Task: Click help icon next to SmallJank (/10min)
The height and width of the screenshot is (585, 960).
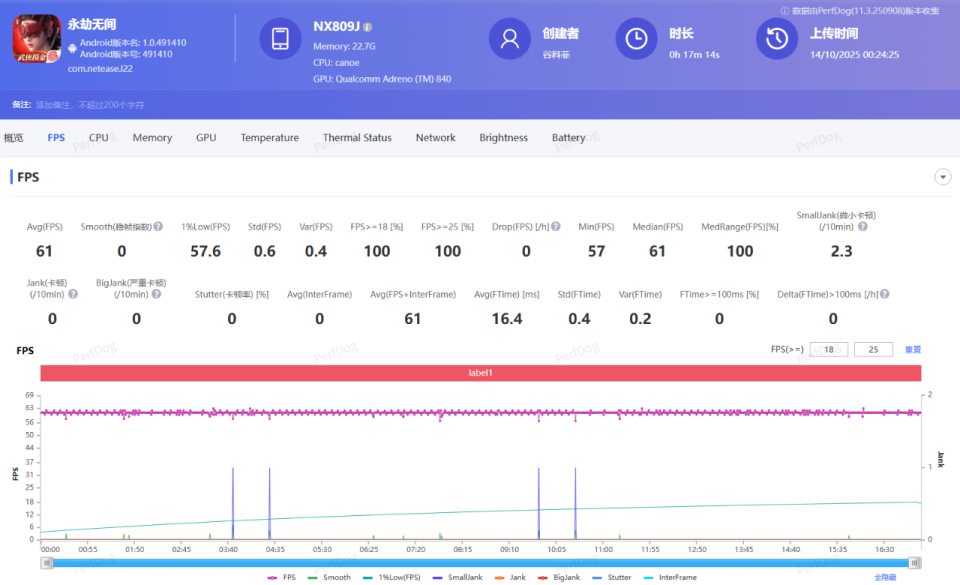Action: point(862,227)
